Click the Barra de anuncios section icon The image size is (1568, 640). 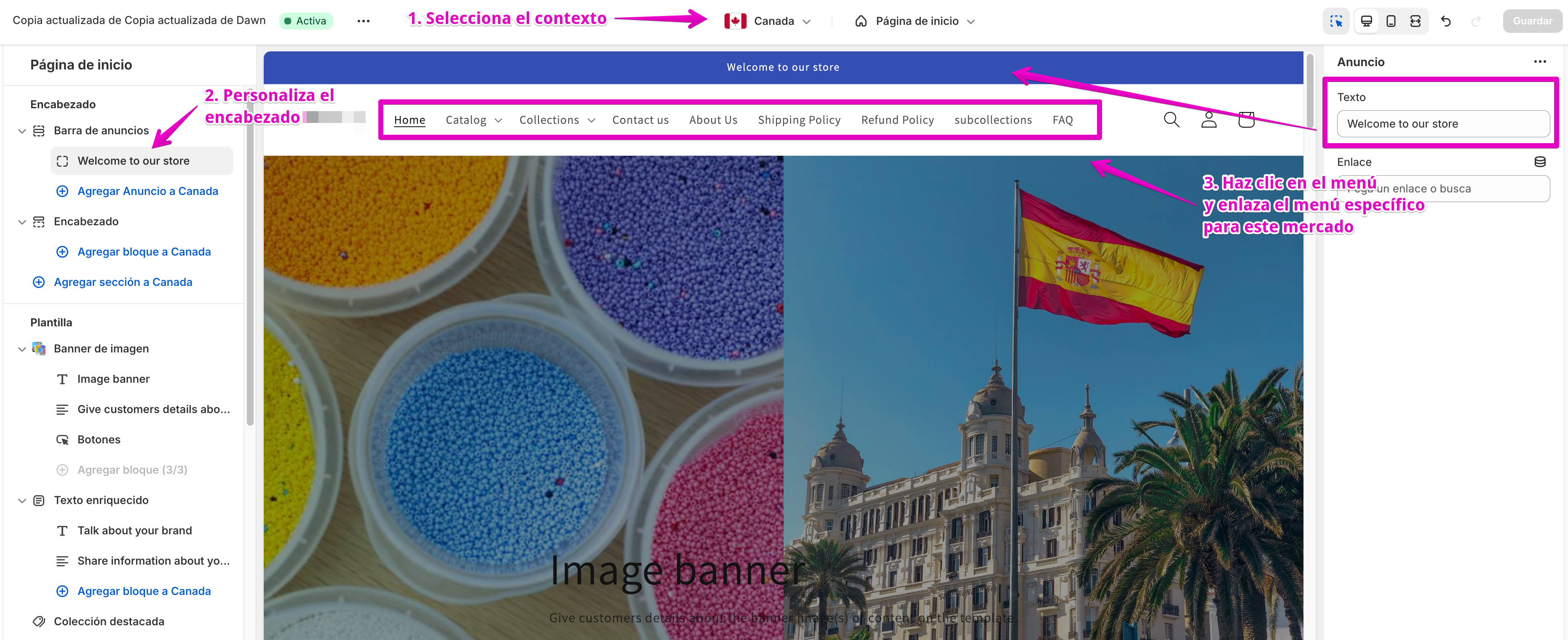38,131
